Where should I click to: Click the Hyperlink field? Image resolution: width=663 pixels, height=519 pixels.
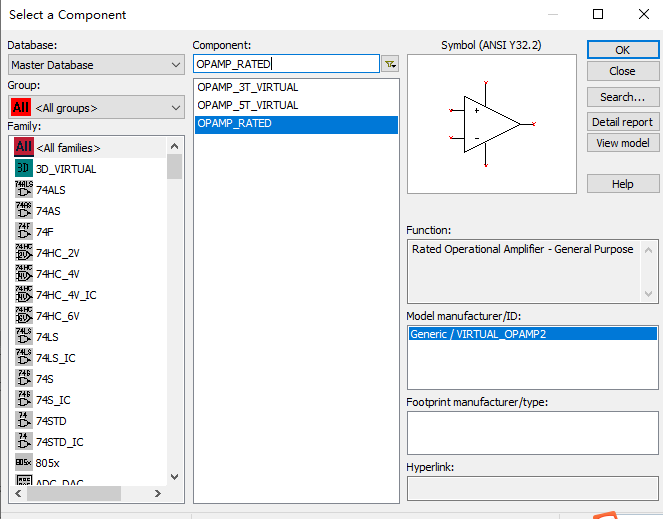pyautogui.click(x=532, y=488)
